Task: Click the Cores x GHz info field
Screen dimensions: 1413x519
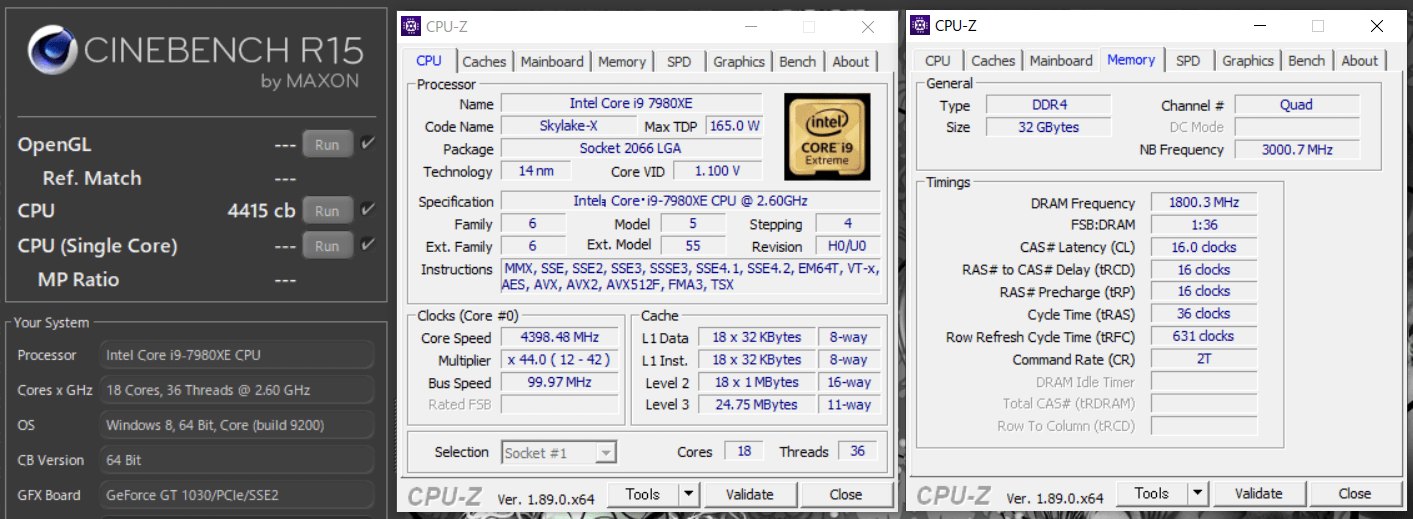Action: (x=237, y=390)
